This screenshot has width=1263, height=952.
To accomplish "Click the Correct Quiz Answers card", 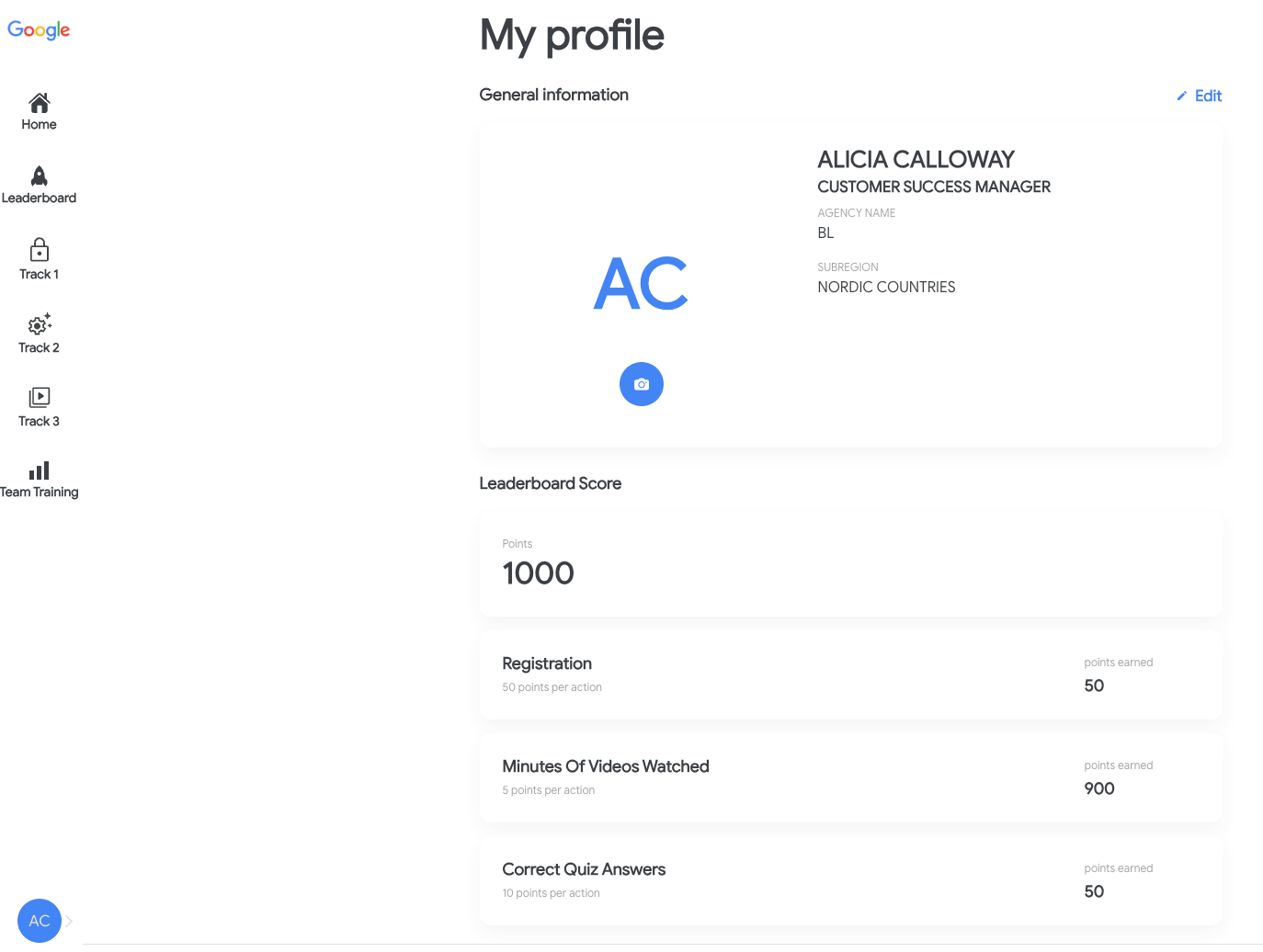I will (x=851, y=880).
